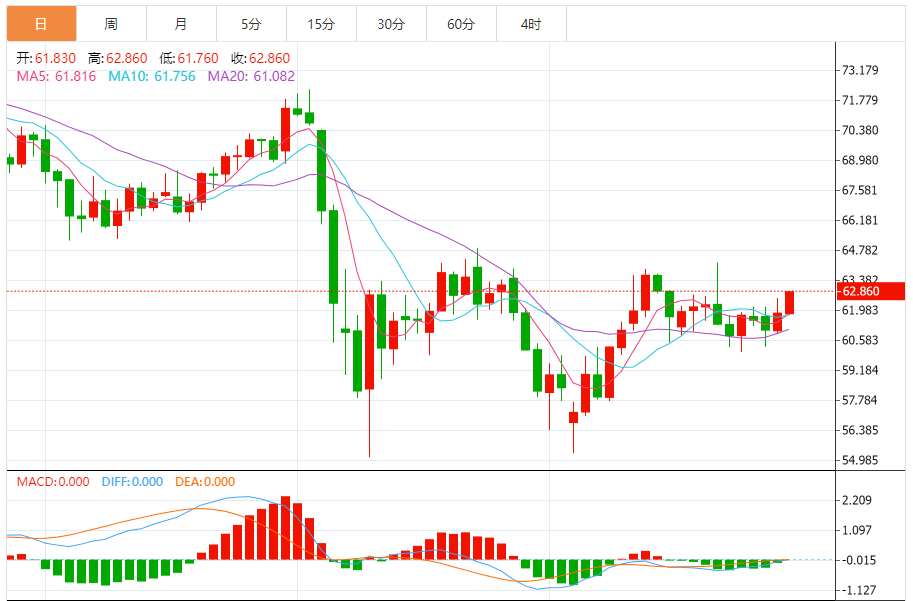Click the -0.015 MACD axis label

pos(859,560)
